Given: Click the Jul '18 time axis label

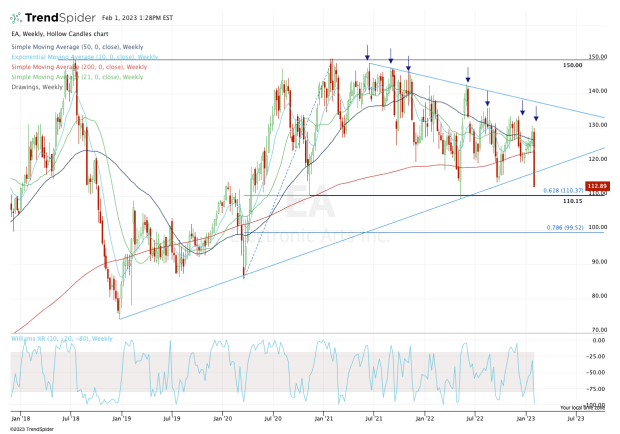Looking at the screenshot, I should click(71, 419).
